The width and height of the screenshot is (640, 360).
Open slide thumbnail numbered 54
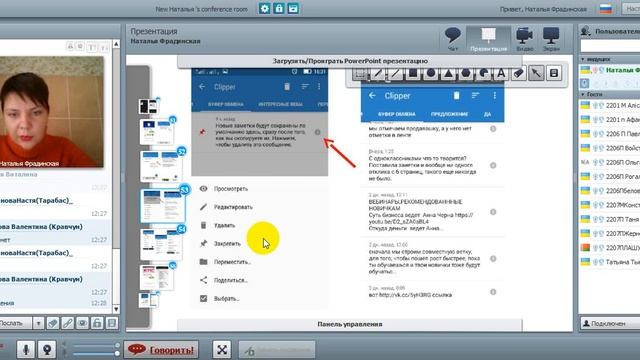(x=162, y=244)
